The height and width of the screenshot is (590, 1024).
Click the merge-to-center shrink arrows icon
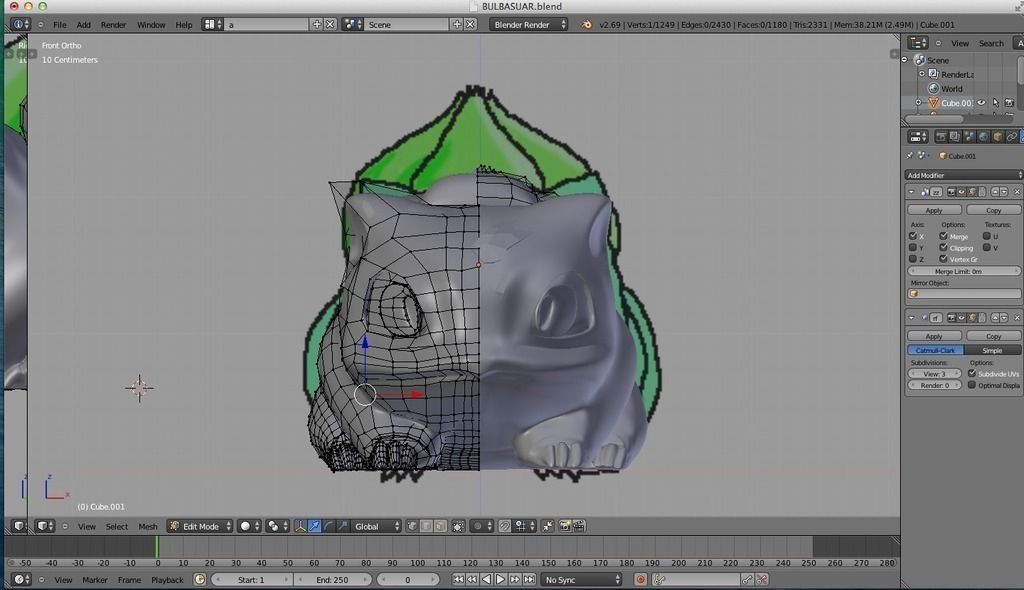548,526
